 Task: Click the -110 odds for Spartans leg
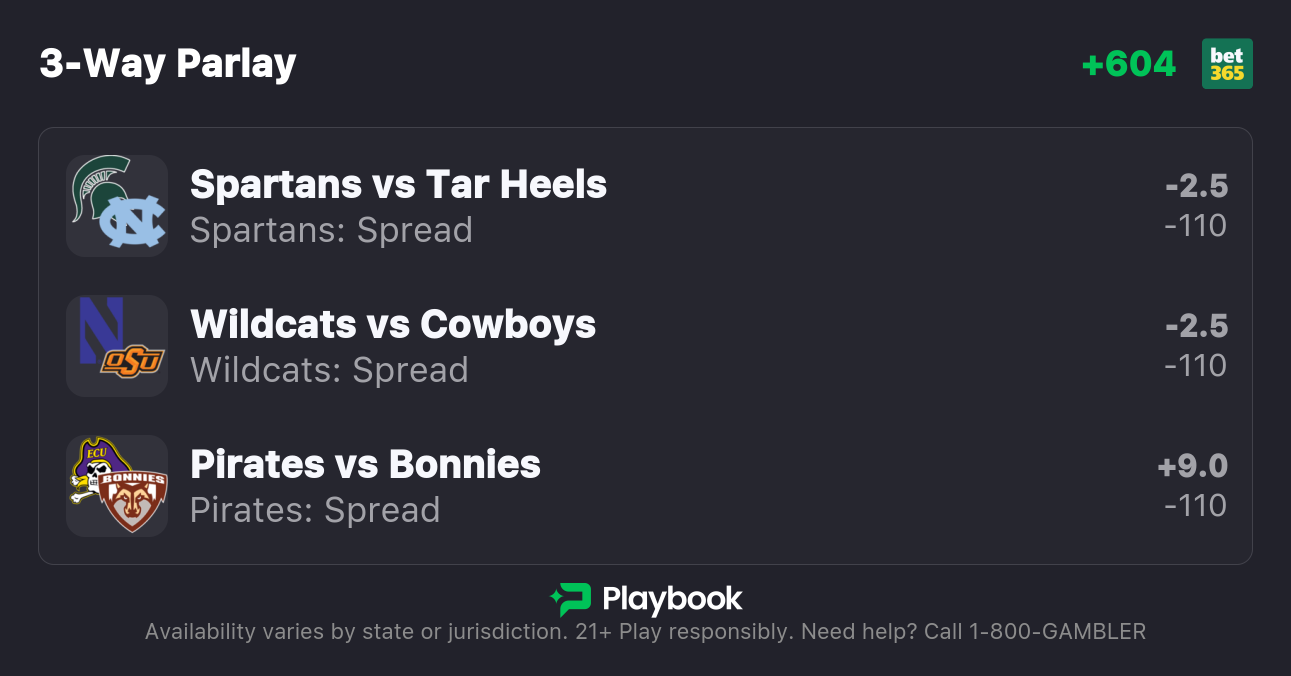pyautogui.click(x=1196, y=226)
